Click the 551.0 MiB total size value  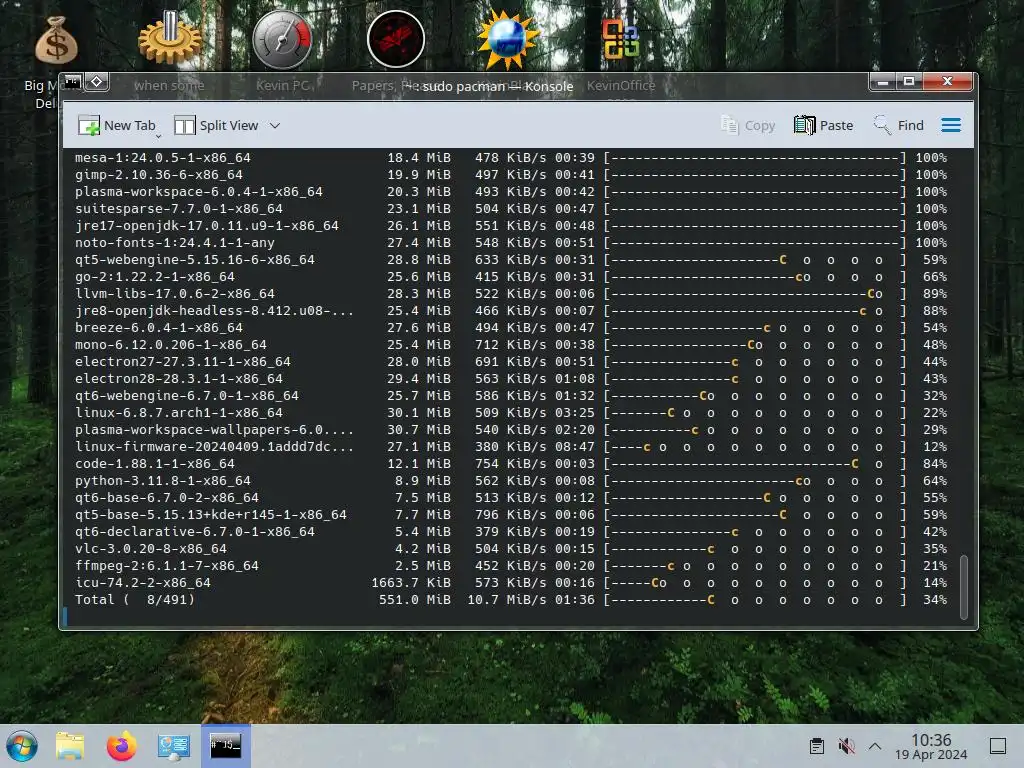[415, 600]
